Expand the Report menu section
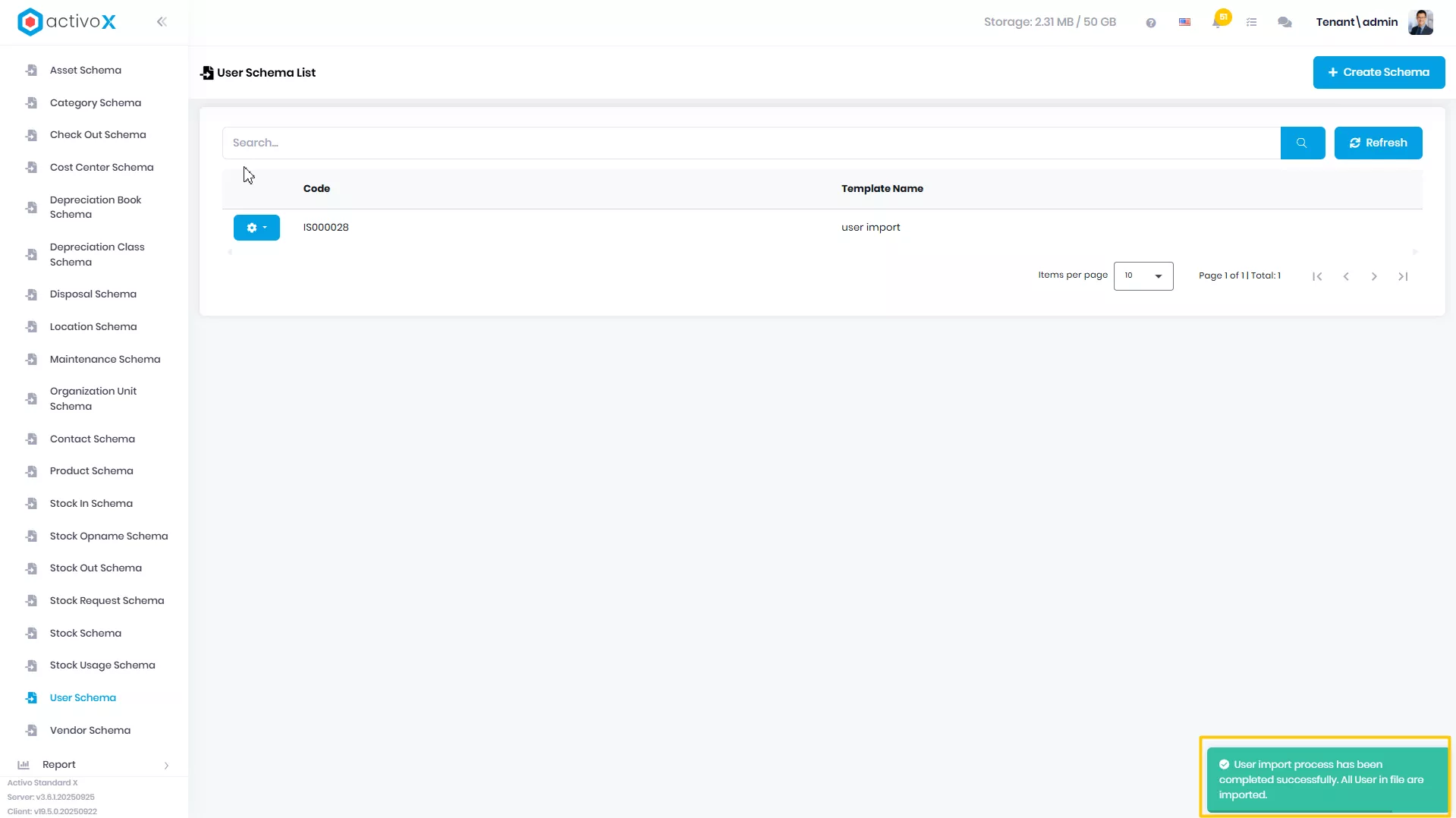Image resolution: width=1456 pixels, height=818 pixels. (x=94, y=765)
